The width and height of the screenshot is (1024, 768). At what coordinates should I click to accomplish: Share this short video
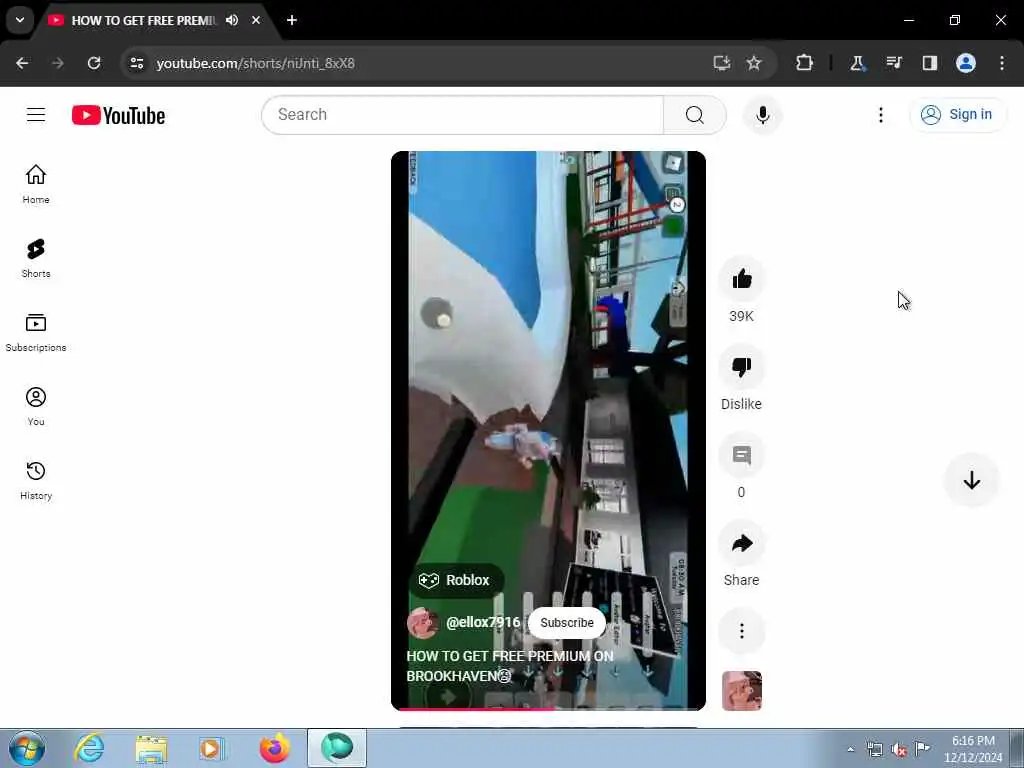[x=741, y=543]
